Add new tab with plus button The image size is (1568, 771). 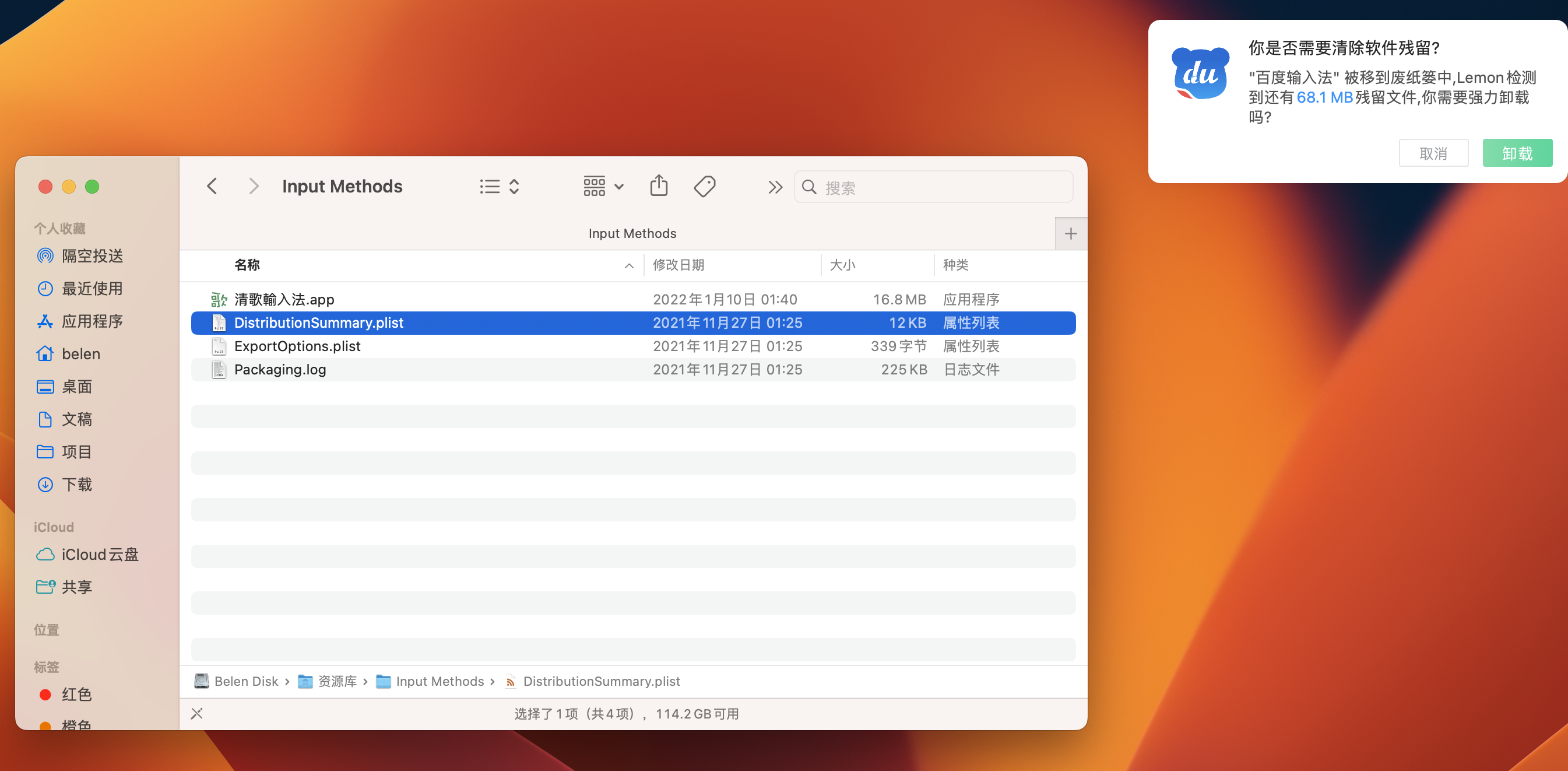coord(1070,233)
